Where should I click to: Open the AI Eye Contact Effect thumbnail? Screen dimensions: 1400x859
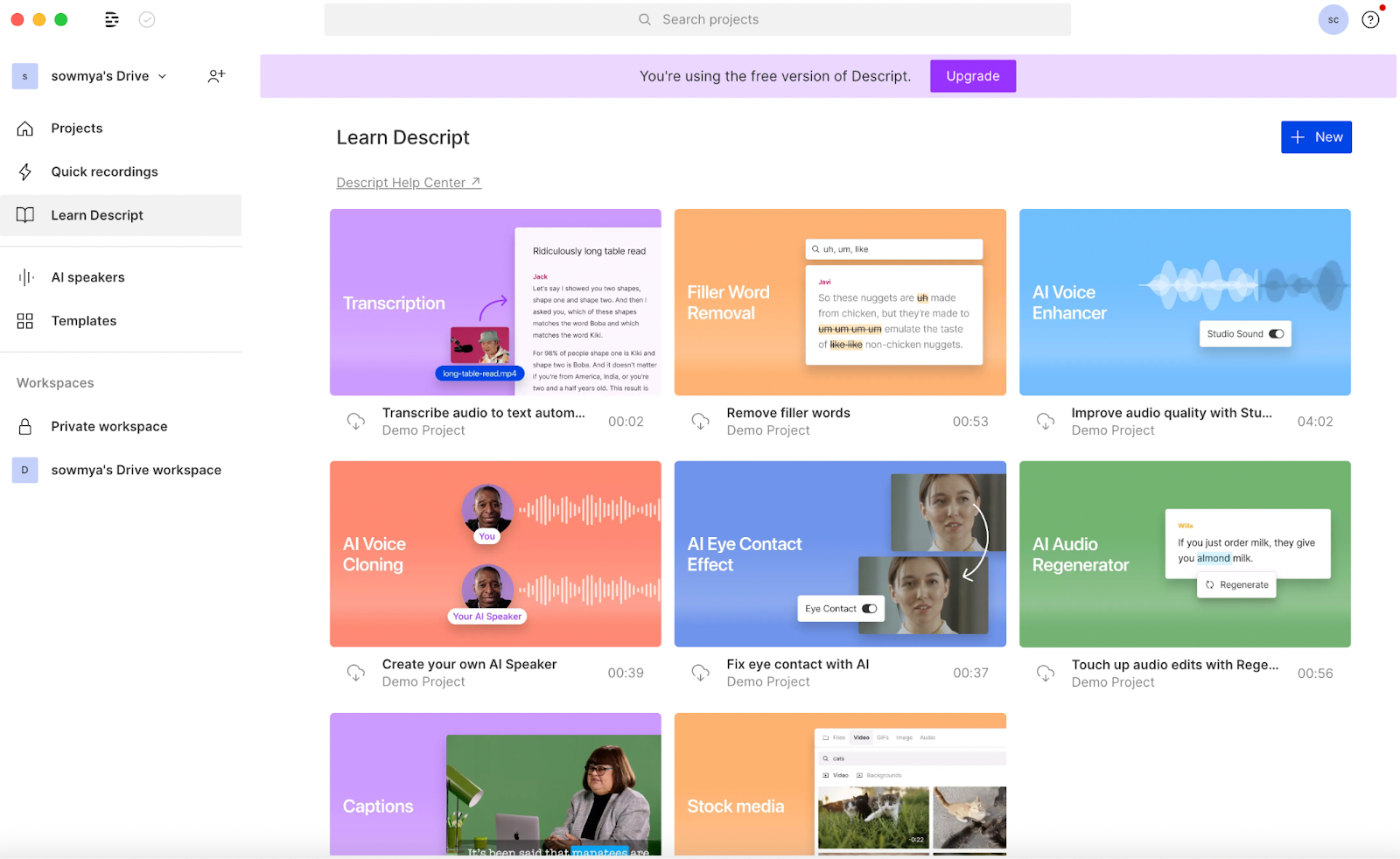[840, 554]
